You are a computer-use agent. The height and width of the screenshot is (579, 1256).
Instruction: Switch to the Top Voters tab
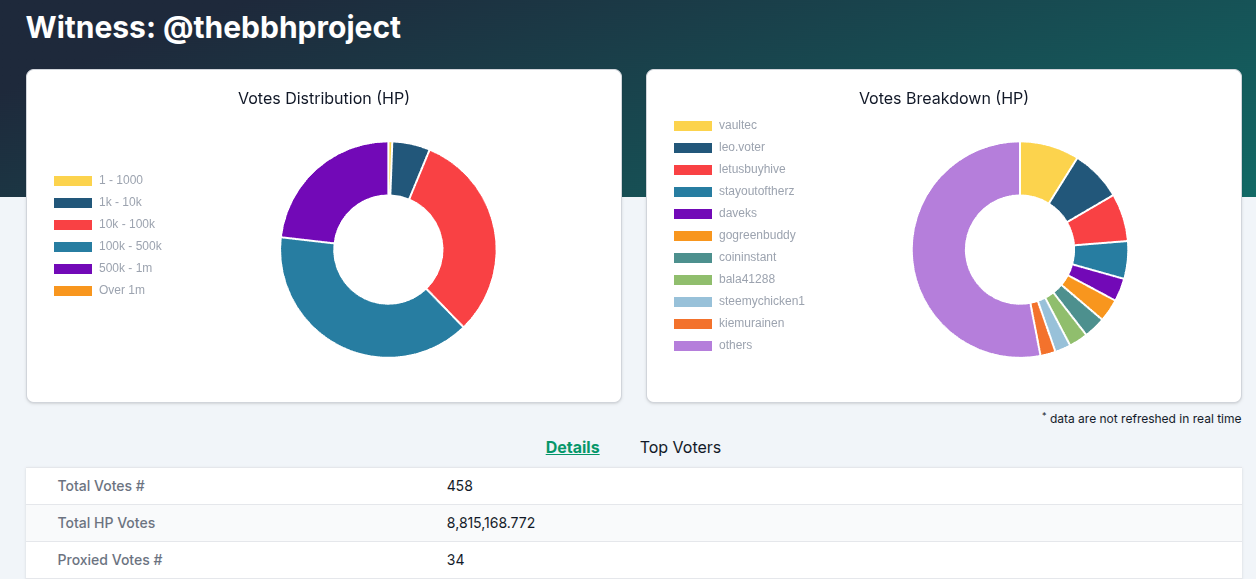click(680, 447)
